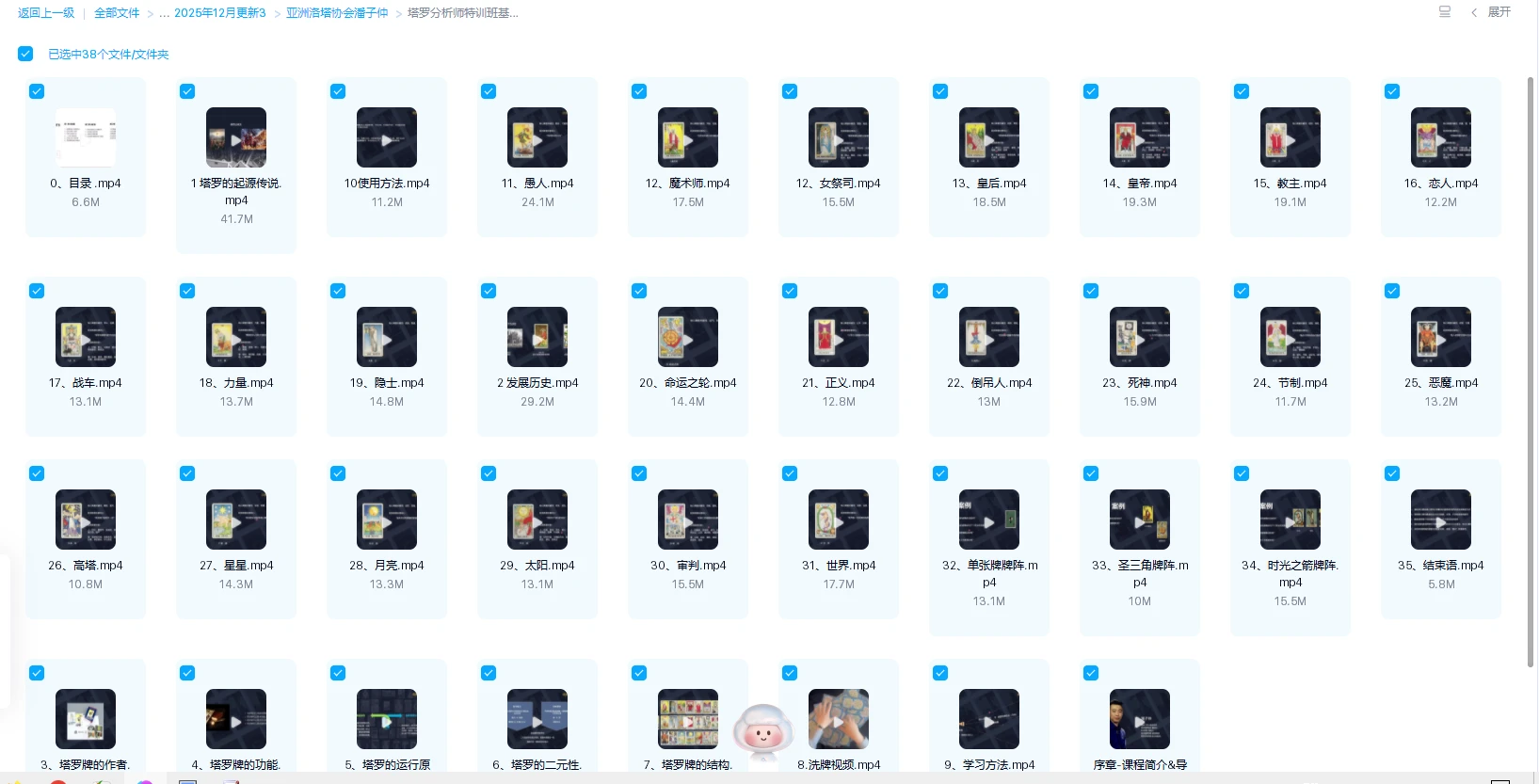Click the vertical scrollbar on the right
The width and height of the screenshot is (1539, 784).
[x=1531, y=376]
